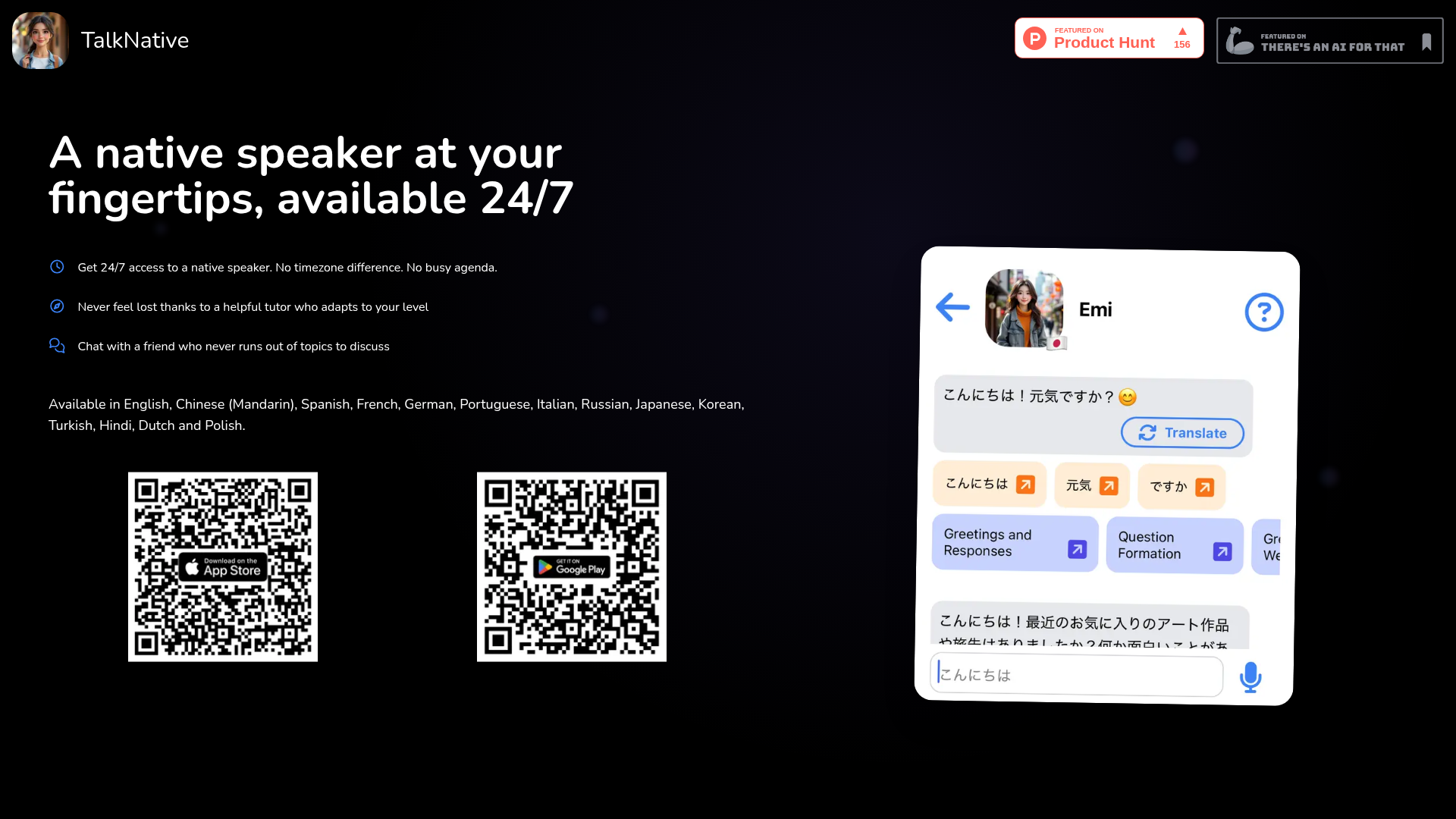Screen dimensions: 1456x819
Task: Open arrow icon on ですか word chip
Action: click(1204, 488)
